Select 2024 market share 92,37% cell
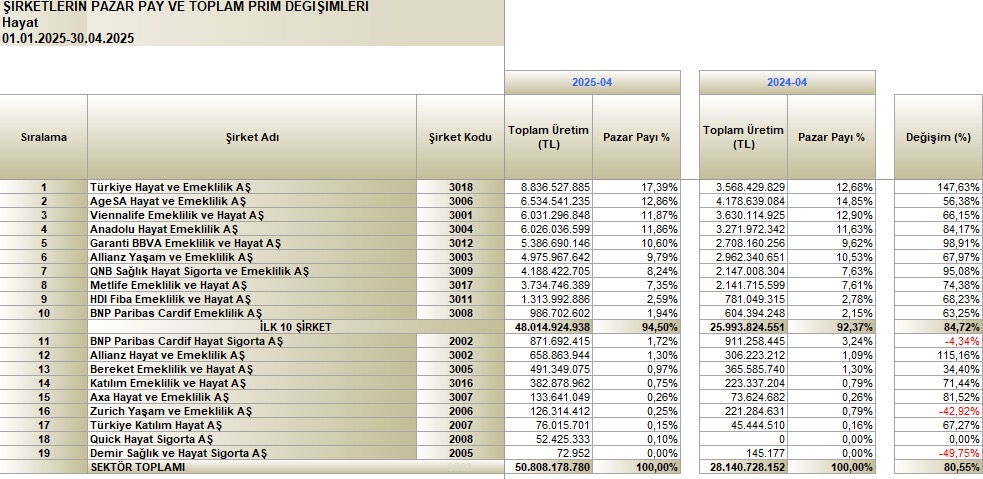Image resolution: width=983 pixels, height=479 pixels. tap(831, 327)
